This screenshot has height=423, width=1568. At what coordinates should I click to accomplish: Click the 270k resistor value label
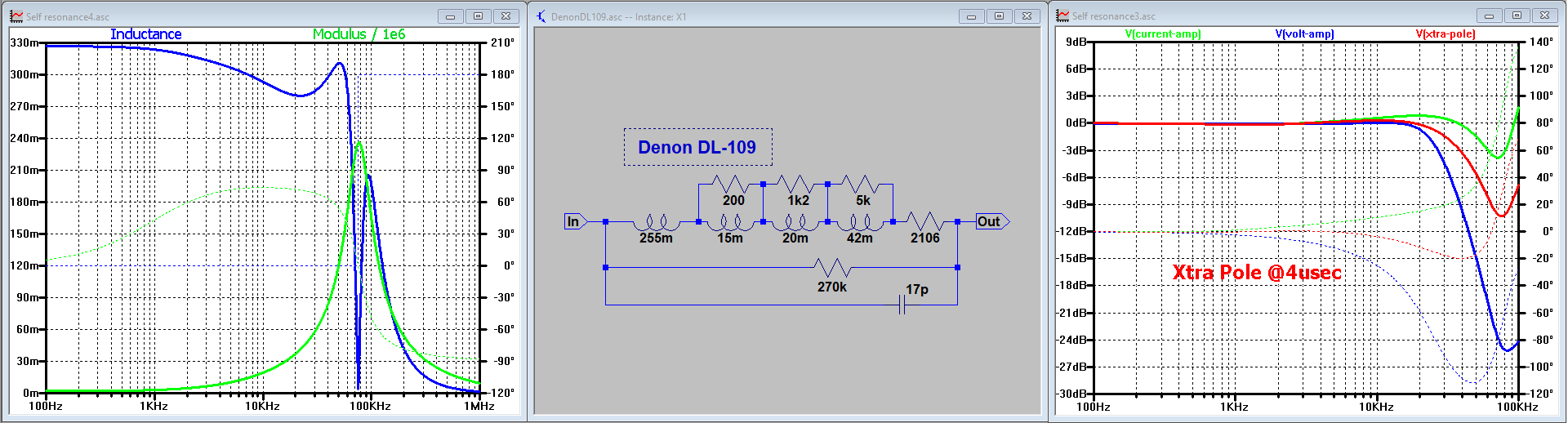pyautogui.click(x=832, y=287)
